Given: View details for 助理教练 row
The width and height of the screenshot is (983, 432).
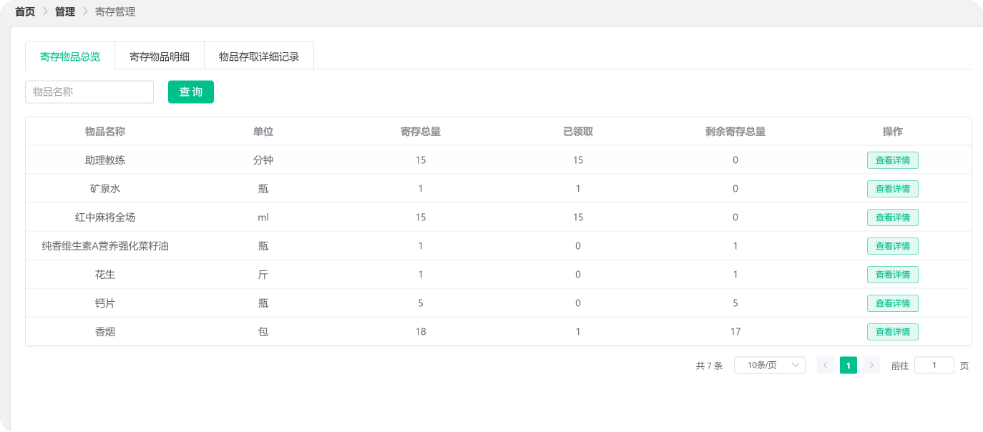Looking at the screenshot, I should click(892, 160).
